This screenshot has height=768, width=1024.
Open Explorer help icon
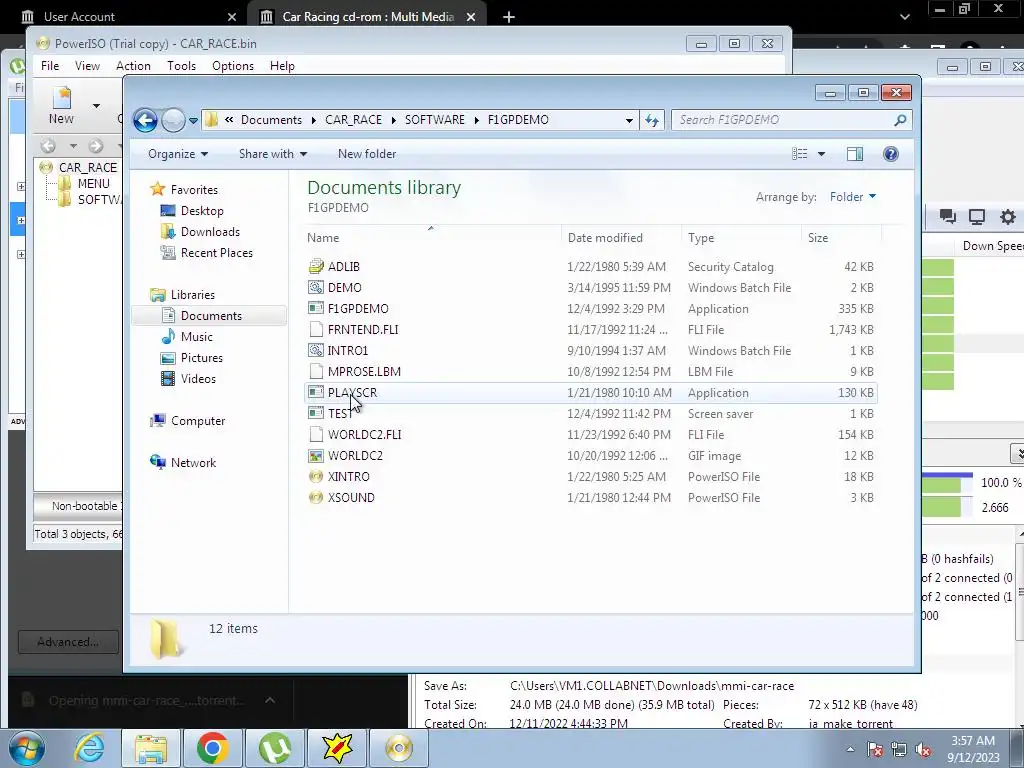[x=891, y=154]
